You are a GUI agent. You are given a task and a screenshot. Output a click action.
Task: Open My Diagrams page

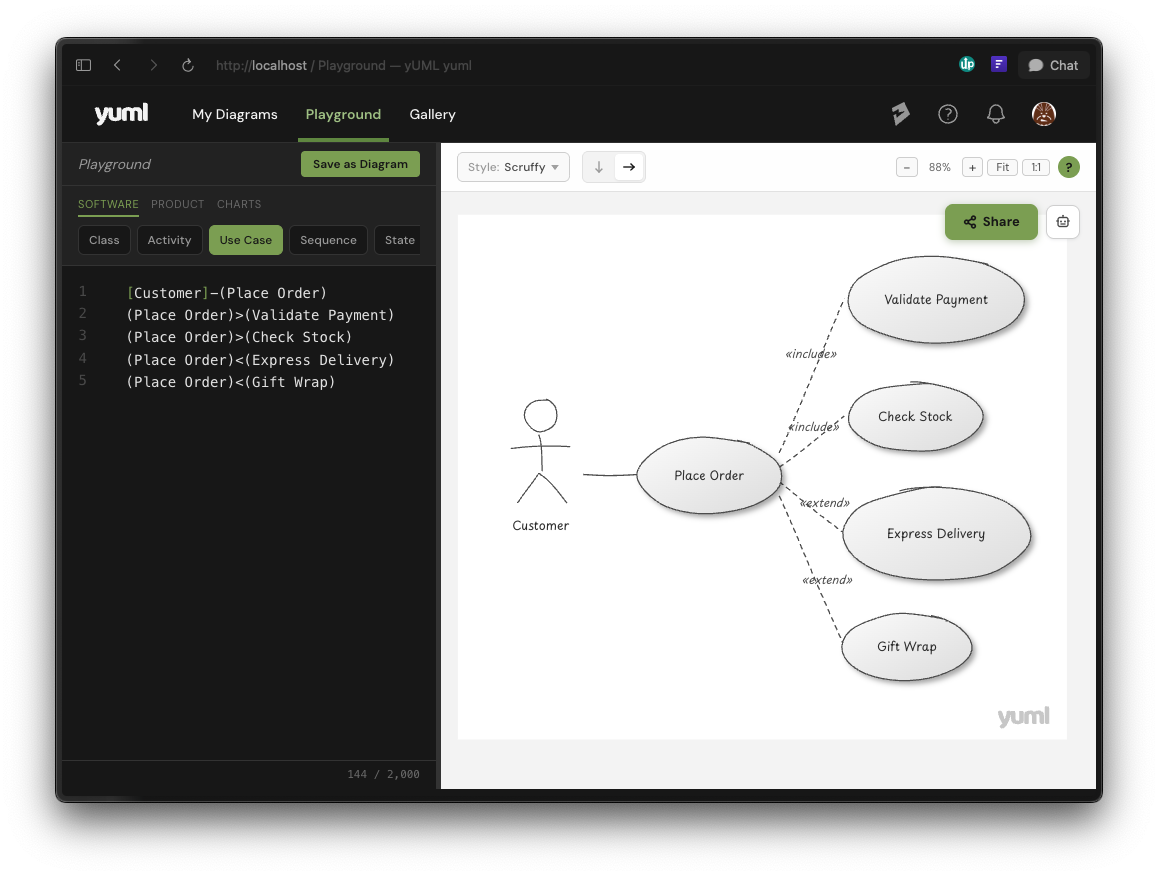pyautogui.click(x=235, y=114)
